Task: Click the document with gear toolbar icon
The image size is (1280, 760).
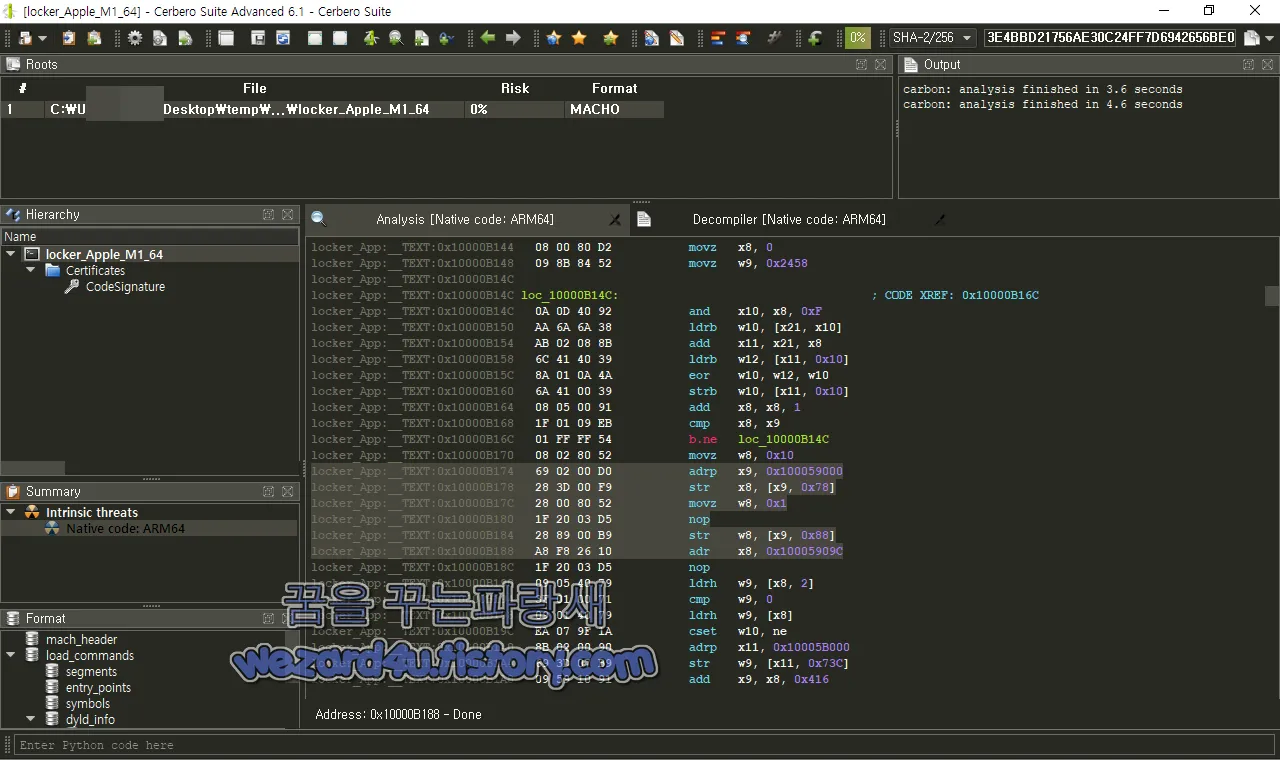Action: pyautogui.click(x=160, y=38)
